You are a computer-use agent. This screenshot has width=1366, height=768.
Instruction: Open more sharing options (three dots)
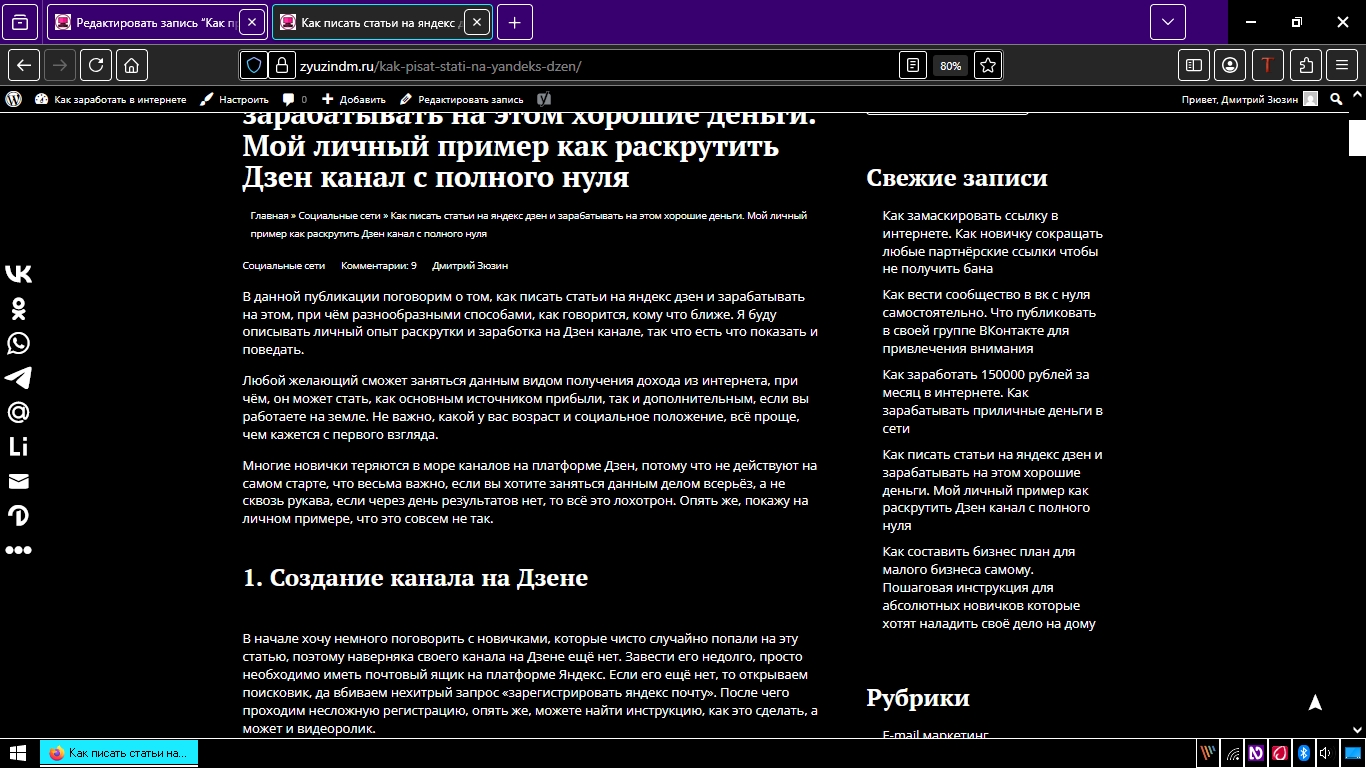pos(18,550)
